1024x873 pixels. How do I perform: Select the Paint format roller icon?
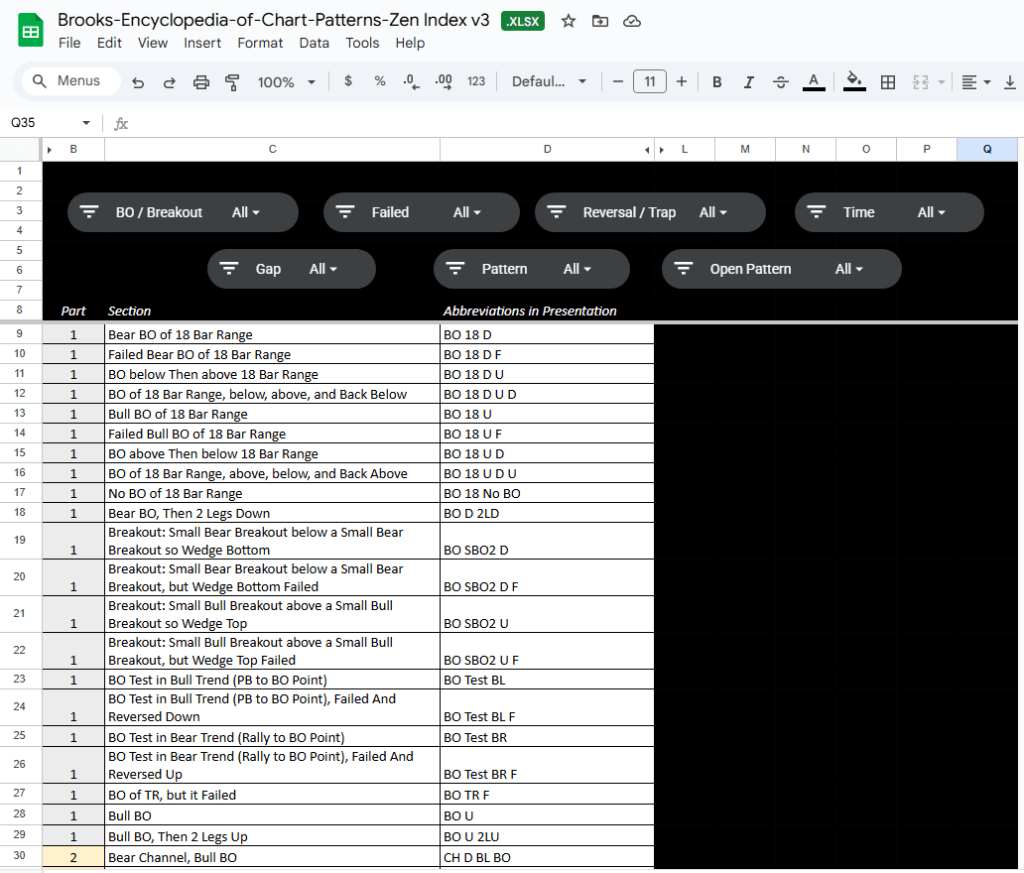tap(233, 82)
